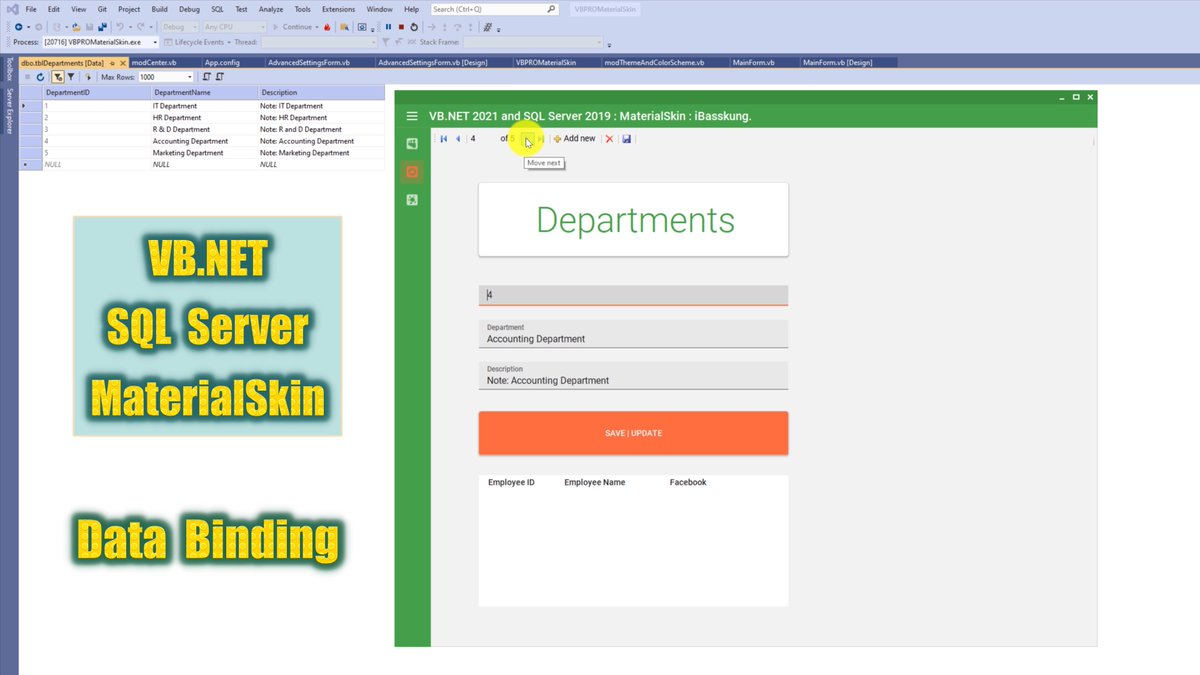
Task: Click the Visual Studio logo icon
Action: (13, 9)
